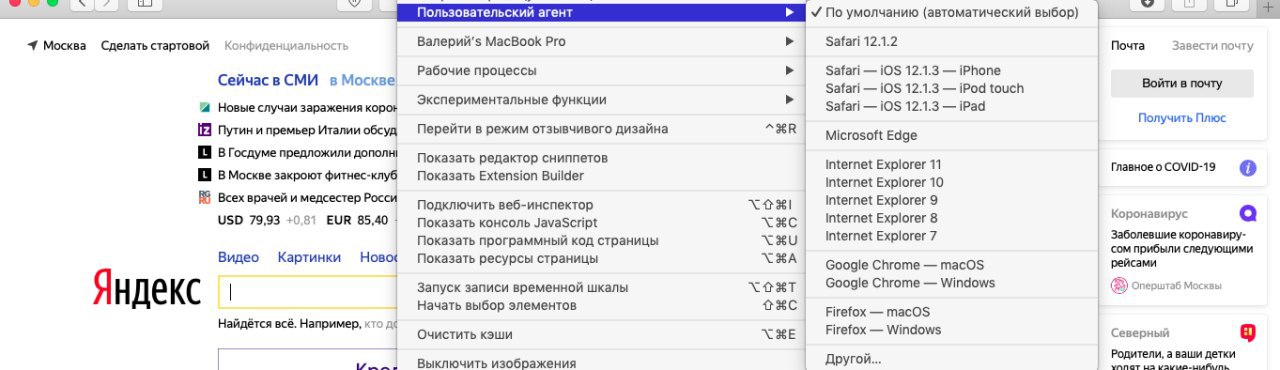1280x370 pixels.
Task: Click the source icon before В Москве закроют фитнес-клубы
Action: click(x=204, y=175)
